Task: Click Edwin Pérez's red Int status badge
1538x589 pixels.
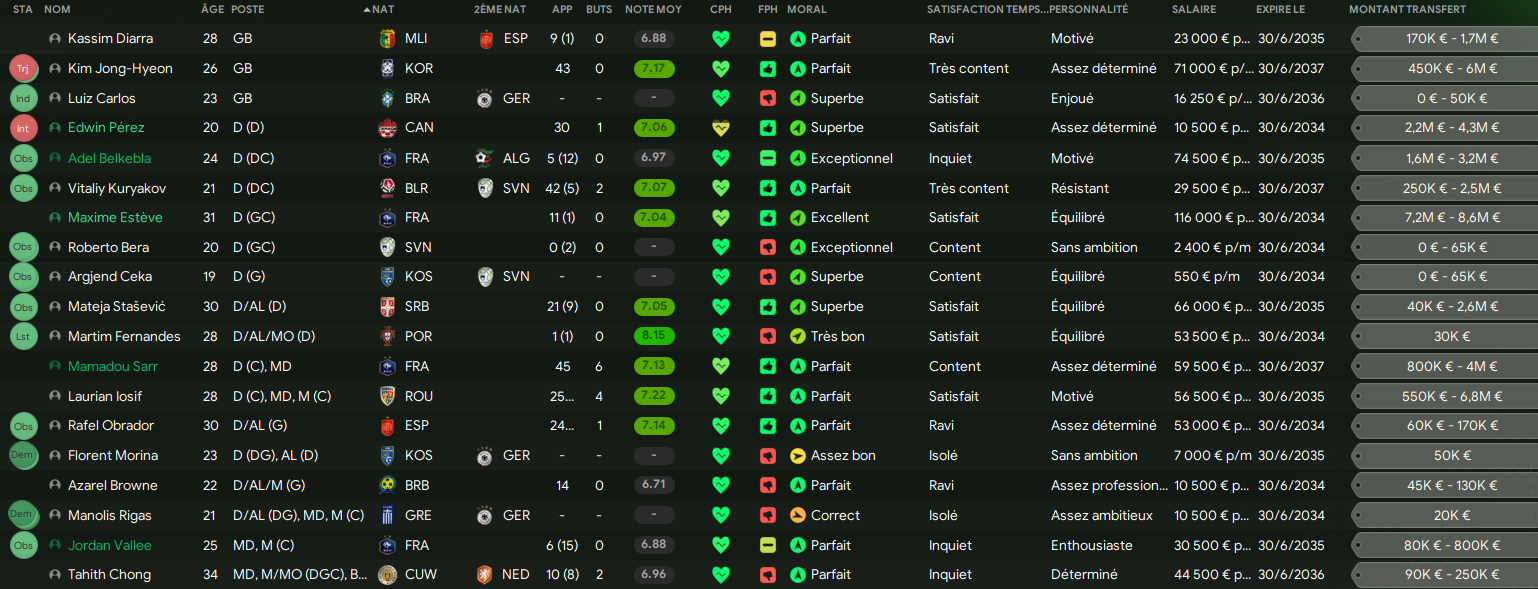Action: click(22, 128)
